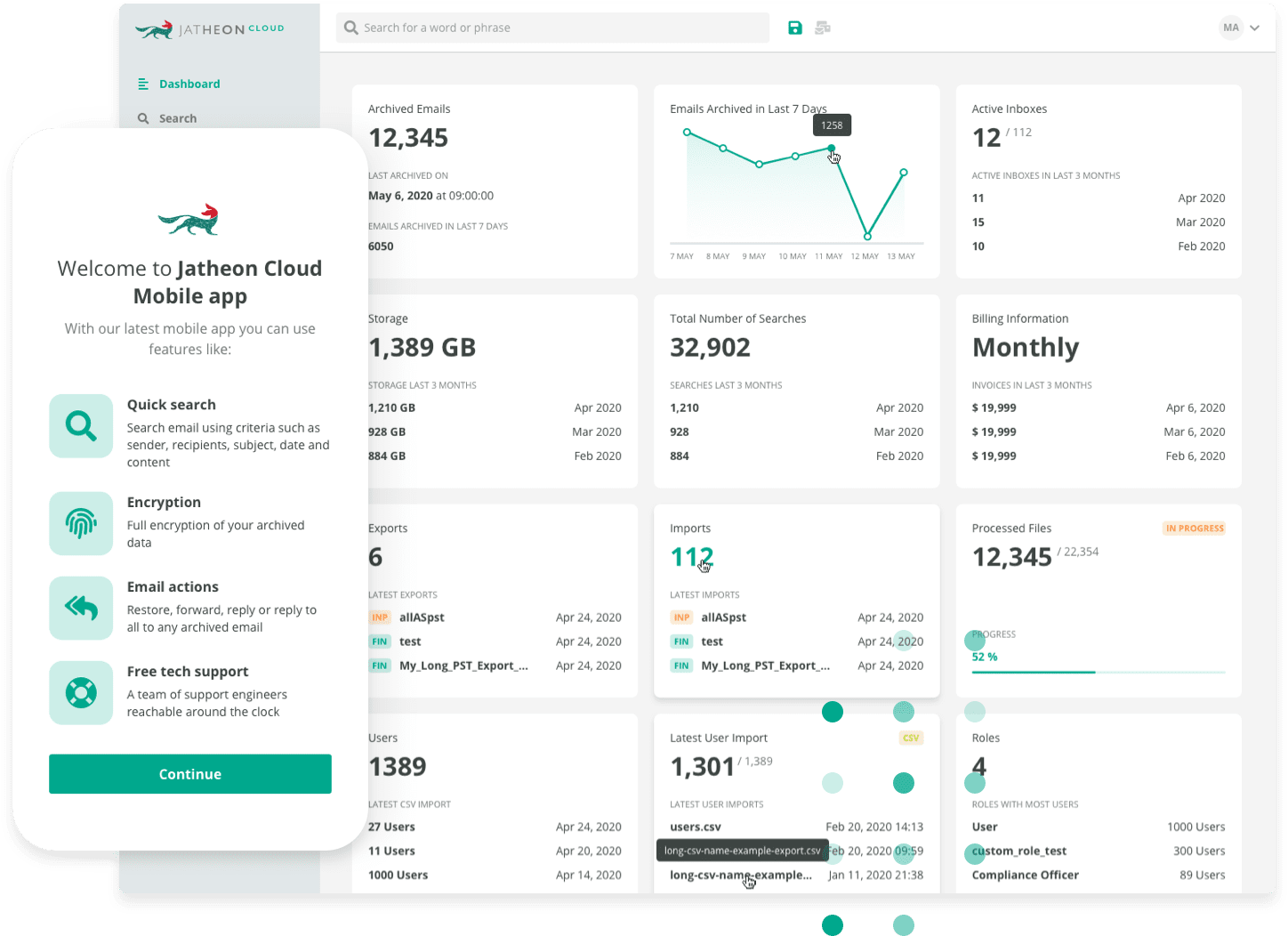Screen dimensions: 1288x936
Task: Click the 6050 emails archived value
Action: click(381, 246)
